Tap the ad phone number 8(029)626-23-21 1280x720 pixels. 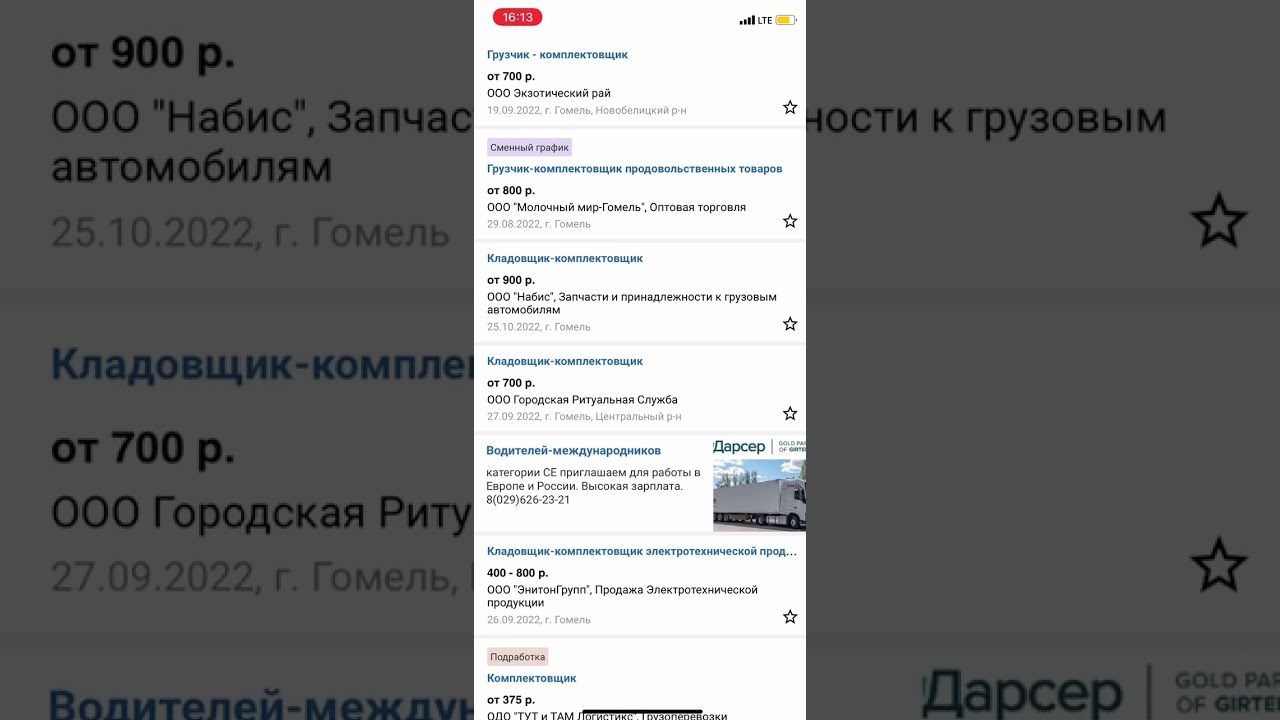click(529, 500)
